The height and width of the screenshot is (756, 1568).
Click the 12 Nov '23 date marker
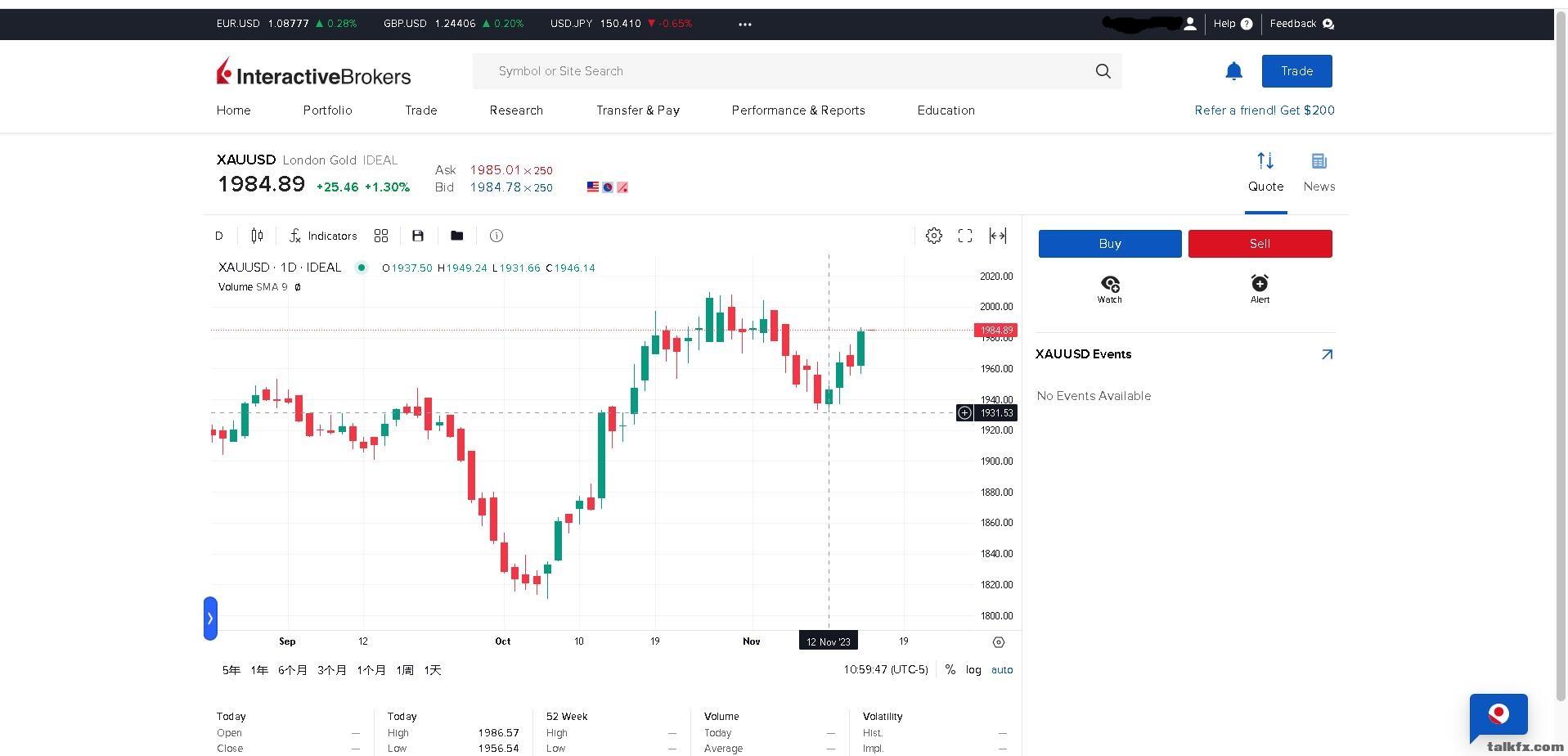tap(829, 641)
